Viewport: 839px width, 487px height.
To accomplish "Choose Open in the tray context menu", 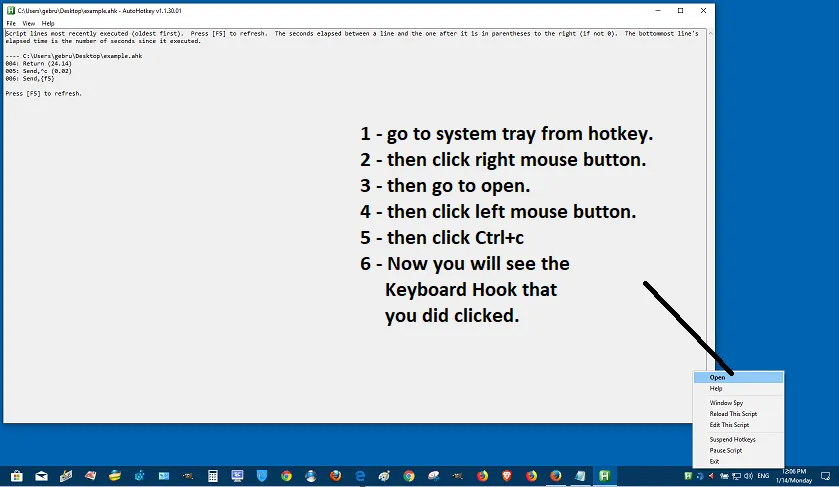I will click(738, 377).
